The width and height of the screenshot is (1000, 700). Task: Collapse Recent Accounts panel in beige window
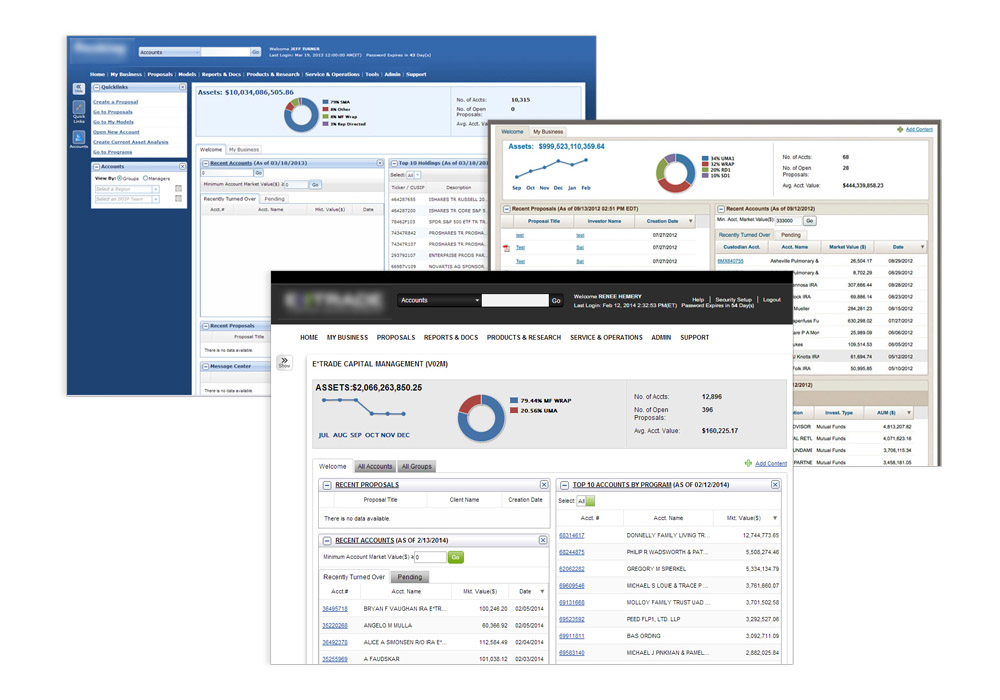[721, 208]
